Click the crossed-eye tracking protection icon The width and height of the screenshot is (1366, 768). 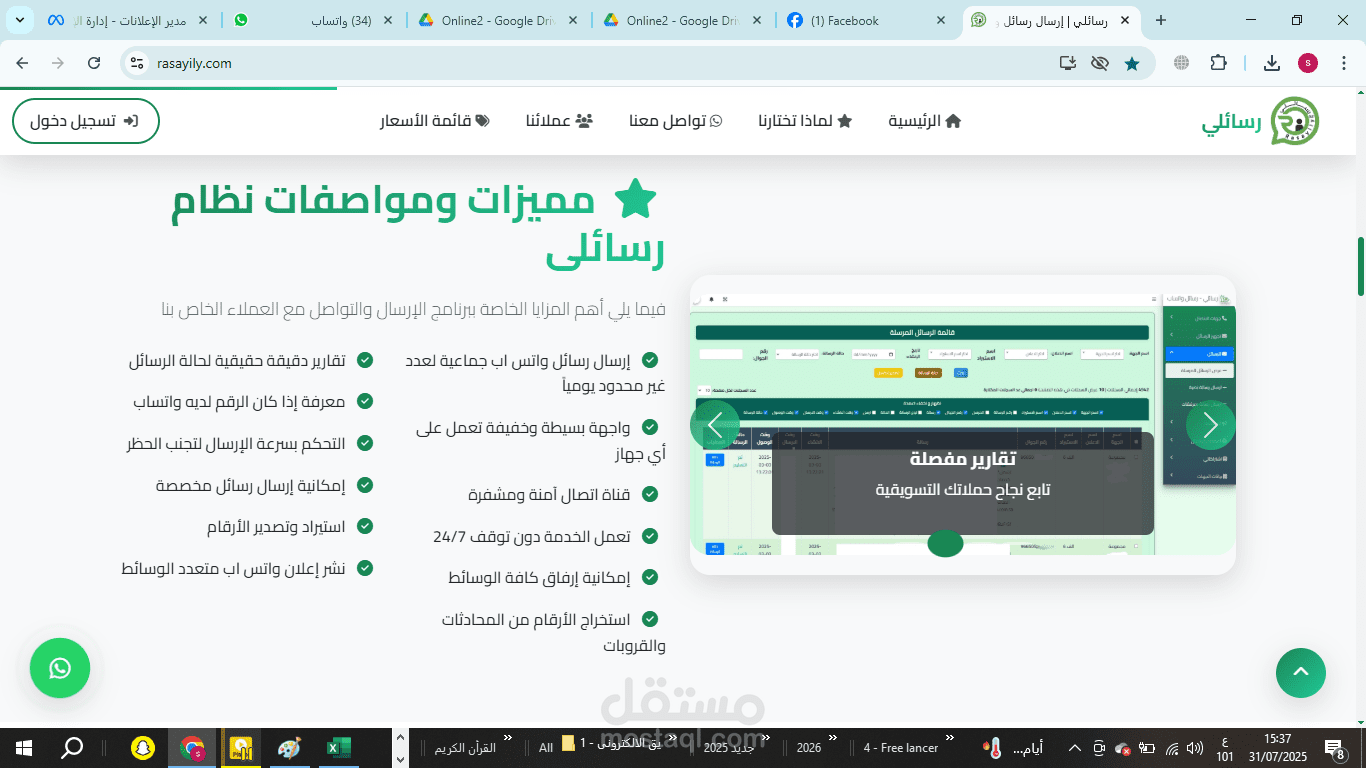click(x=1100, y=63)
